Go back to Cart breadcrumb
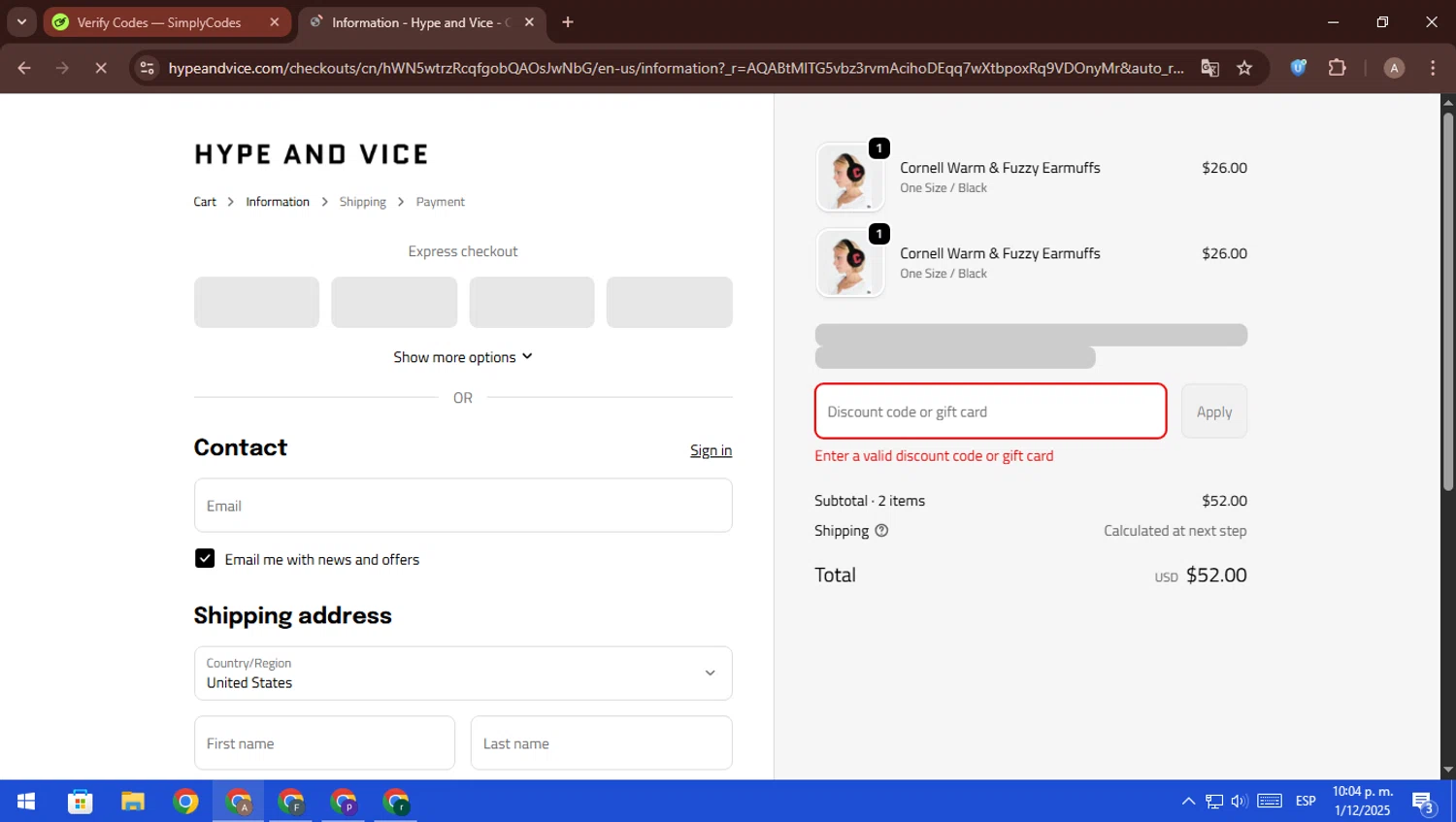 pos(205,202)
